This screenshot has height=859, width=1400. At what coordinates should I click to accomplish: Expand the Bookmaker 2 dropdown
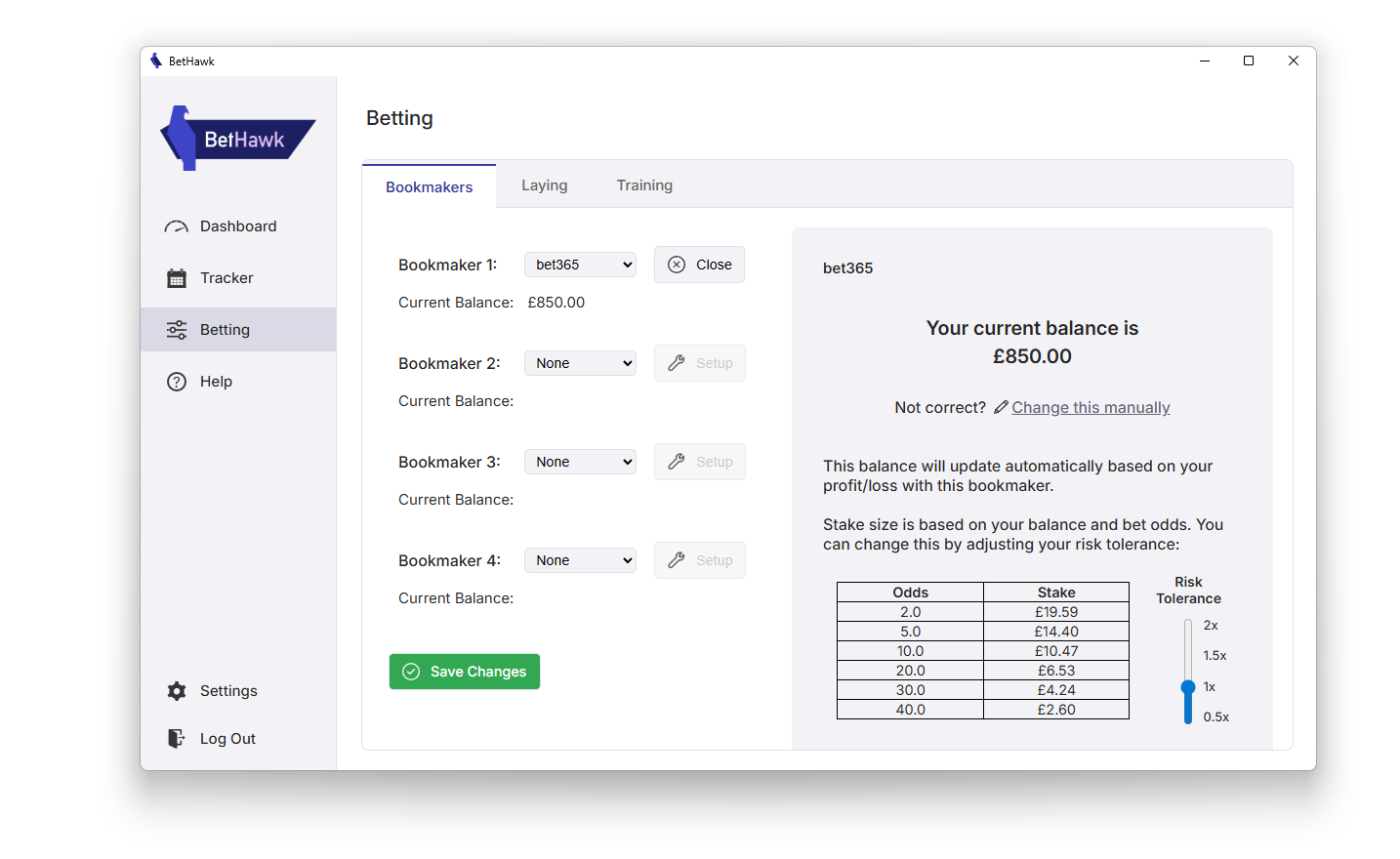coord(580,363)
